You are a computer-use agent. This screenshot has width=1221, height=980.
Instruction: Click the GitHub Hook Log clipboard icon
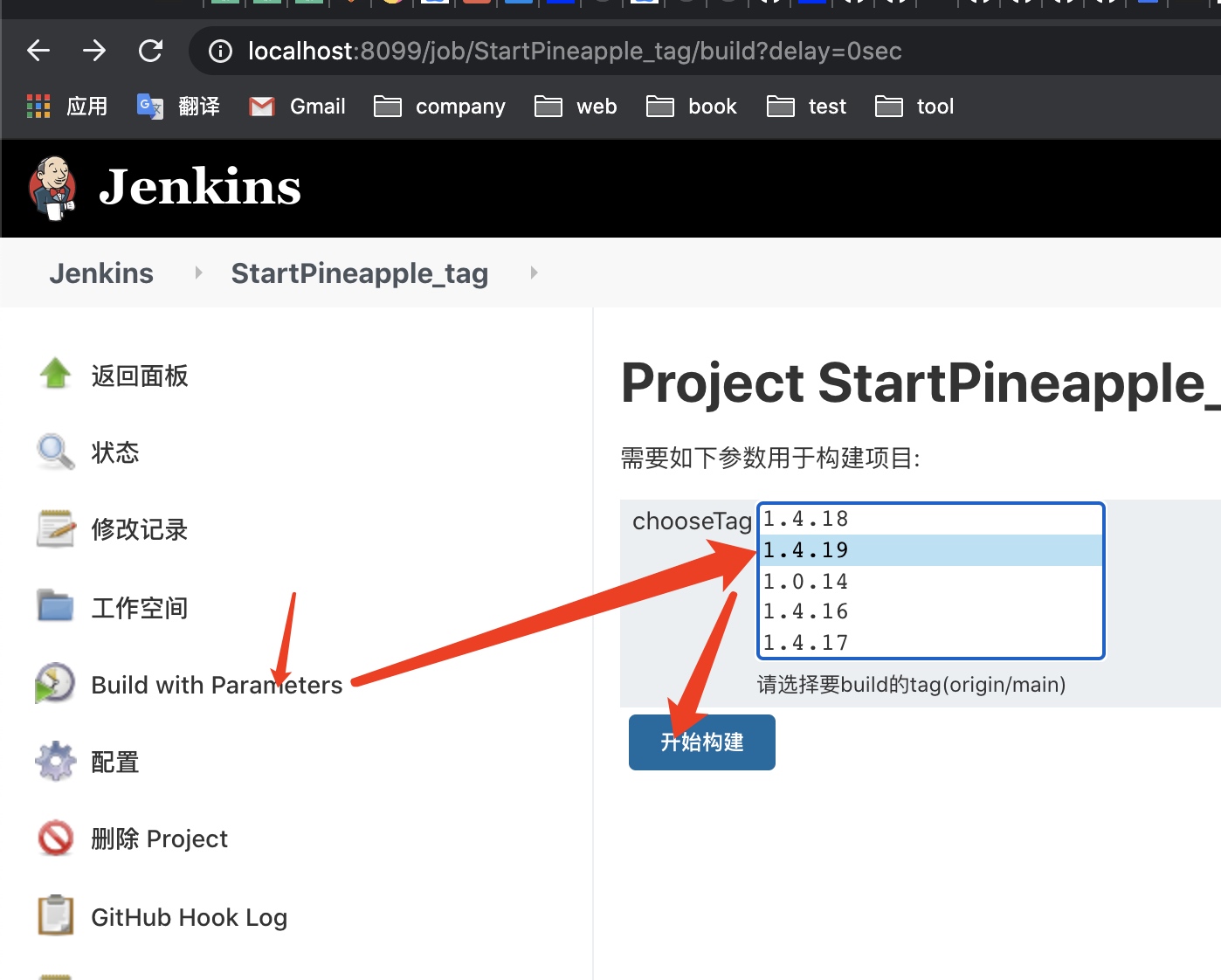(54, 914)
